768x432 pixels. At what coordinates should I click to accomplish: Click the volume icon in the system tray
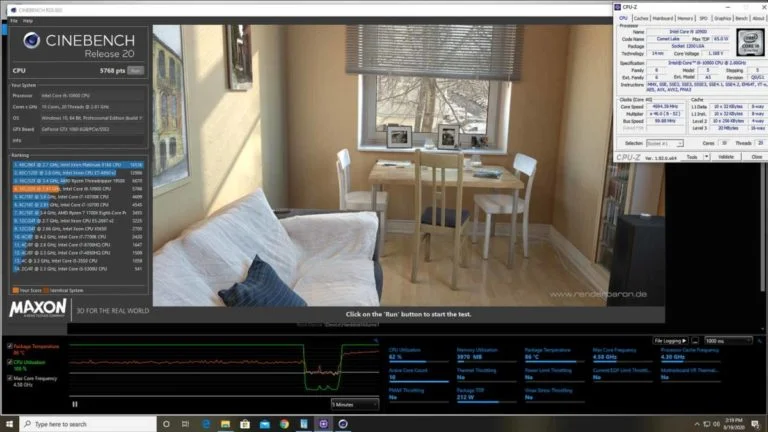coord(717,424)
